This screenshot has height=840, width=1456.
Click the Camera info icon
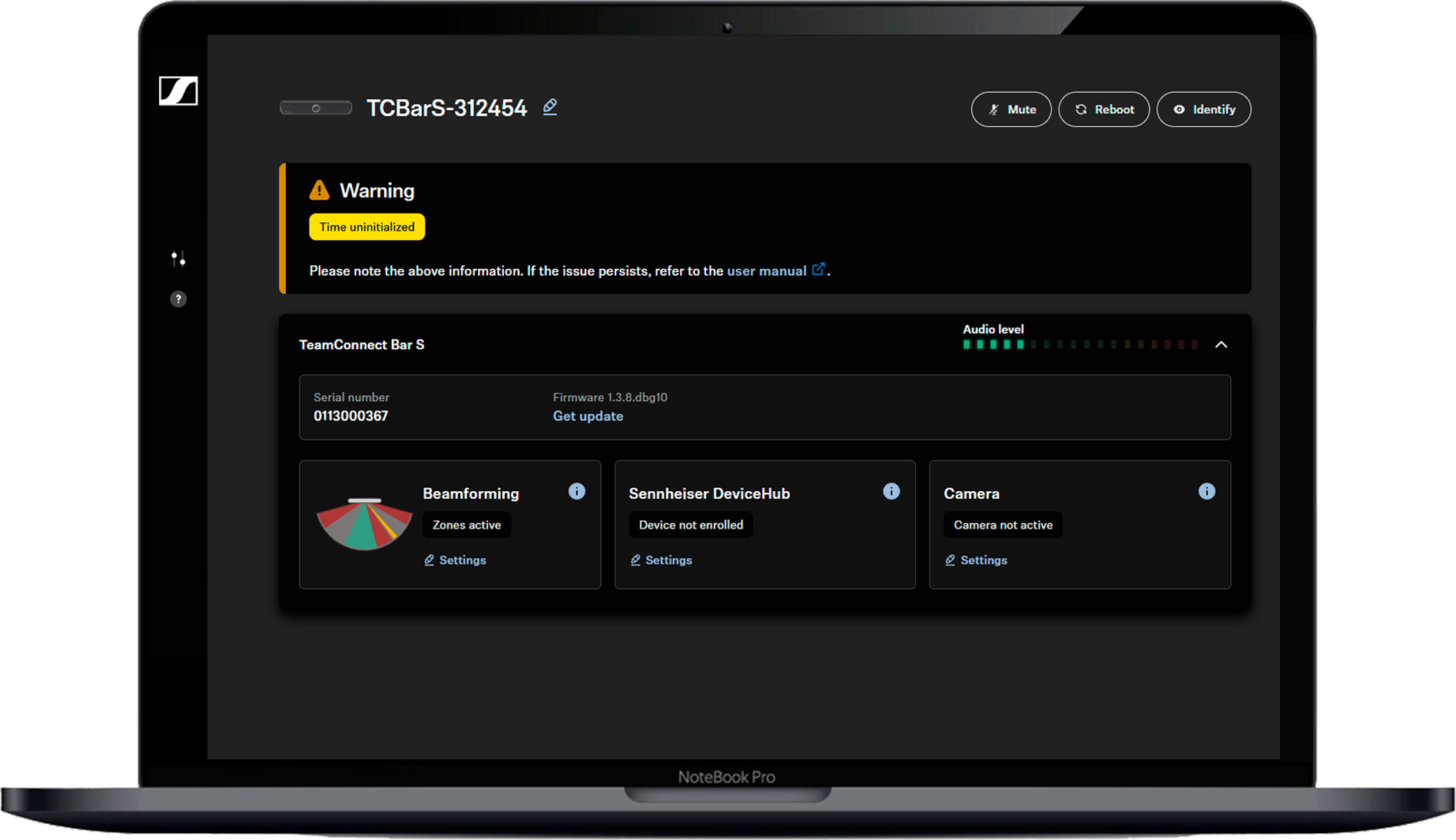(1206, 492)
